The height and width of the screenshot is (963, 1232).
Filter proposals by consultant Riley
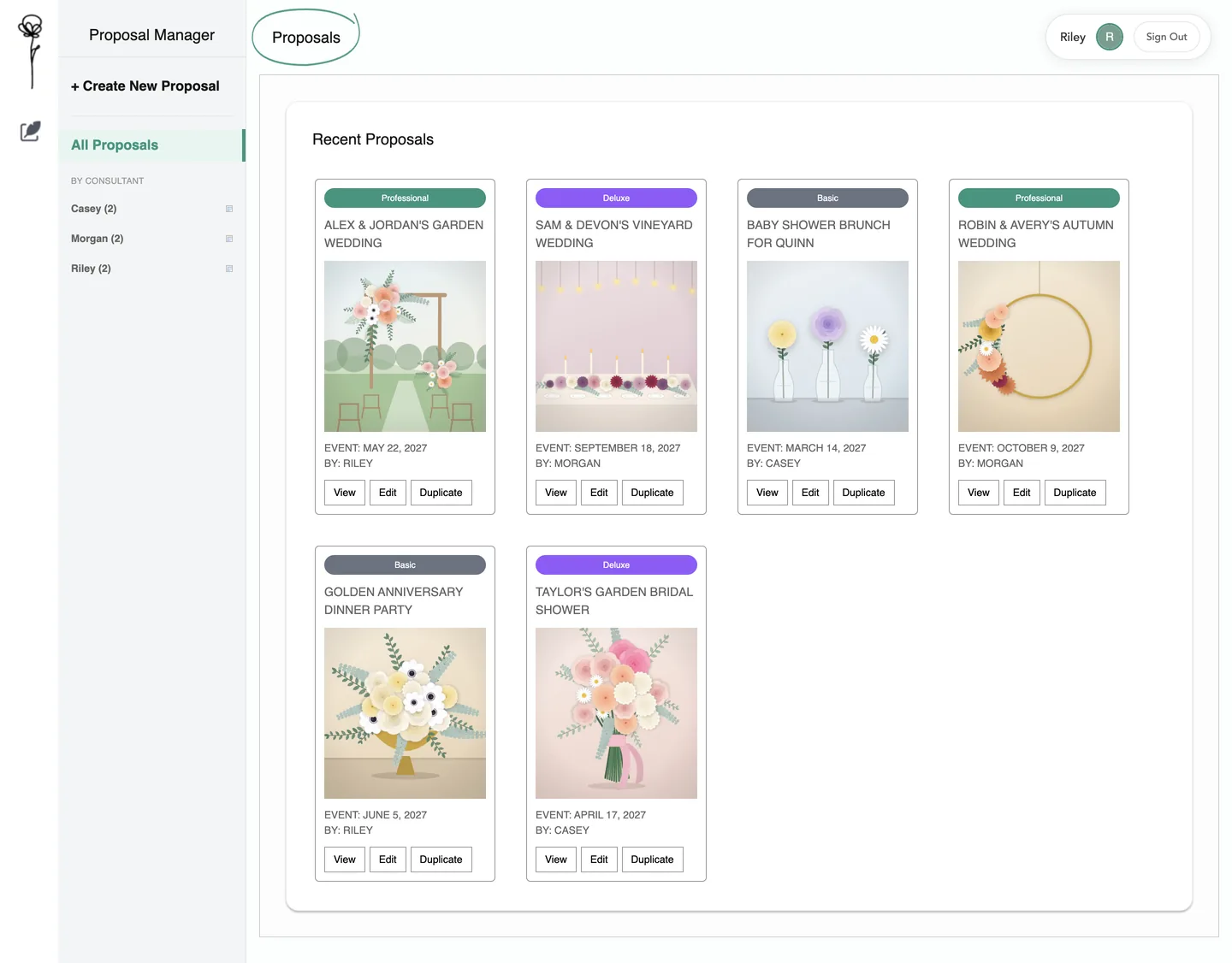pos(92,269)
